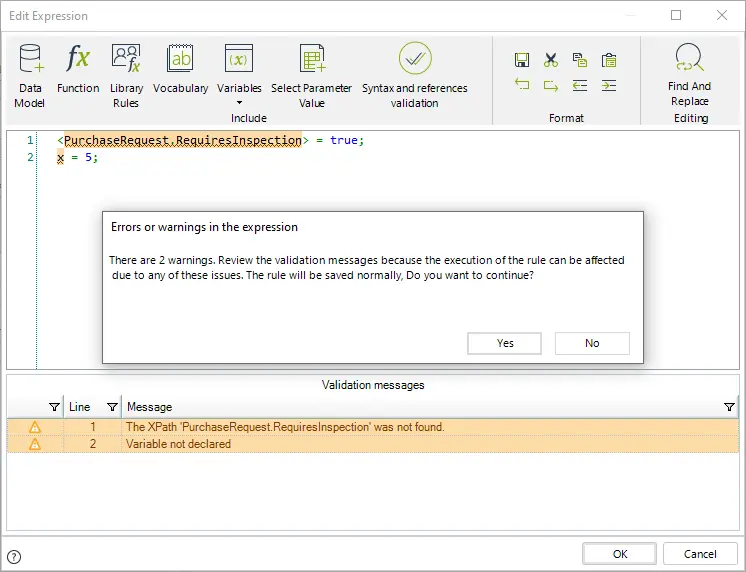This screenshot has width=746, height=572.
Task: Click the line 1 warning triangle icon
Action: click(35, 427)
